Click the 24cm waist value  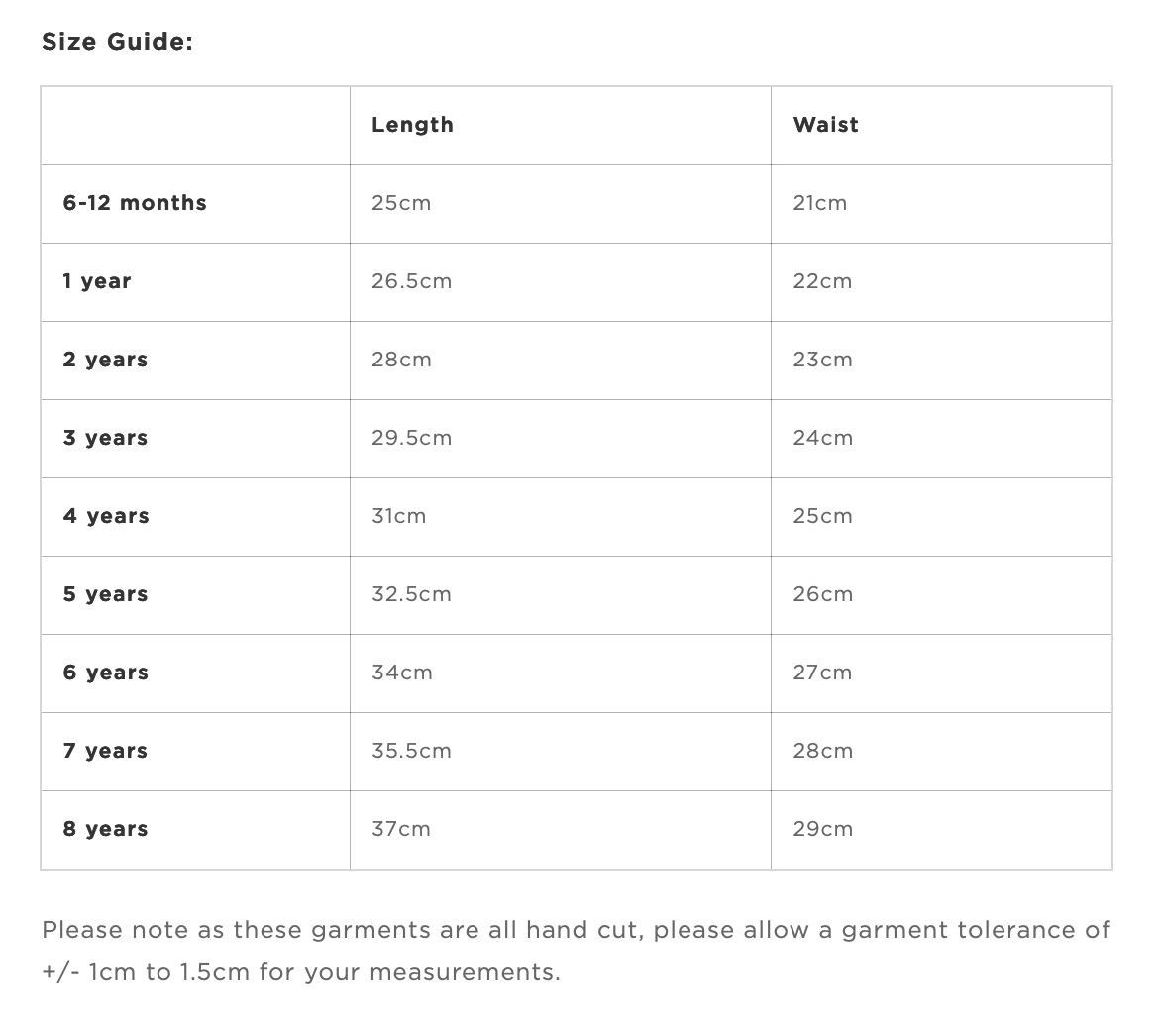(x=822, y=439)
